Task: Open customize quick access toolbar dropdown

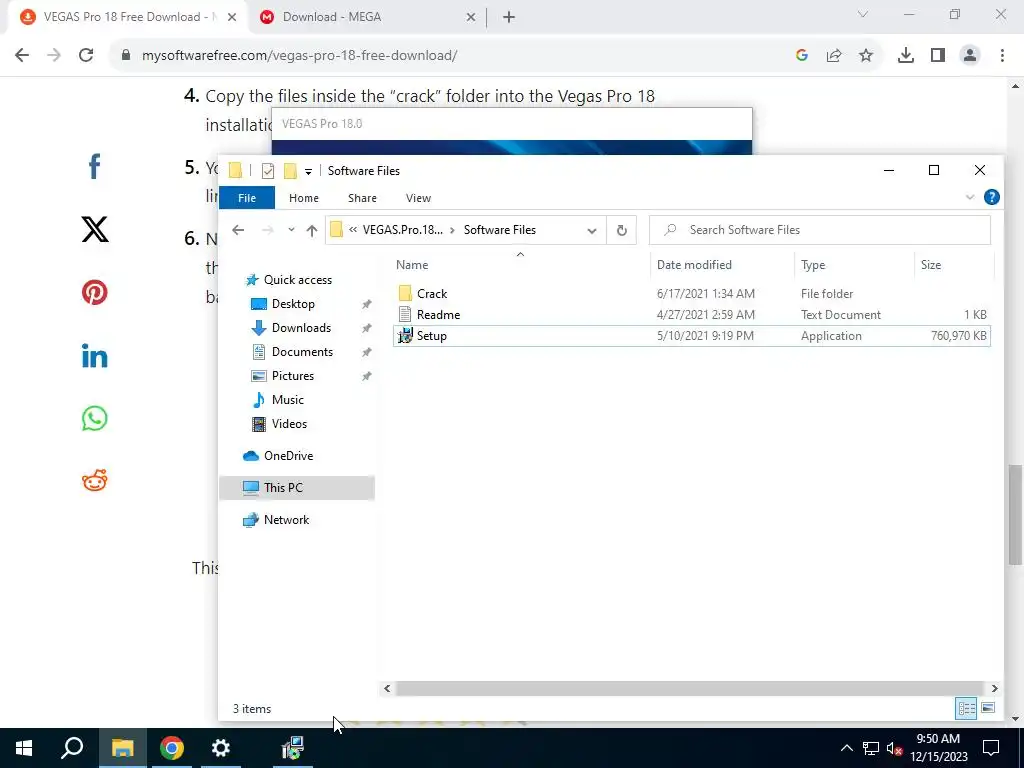Action: (x=308, y=171)
